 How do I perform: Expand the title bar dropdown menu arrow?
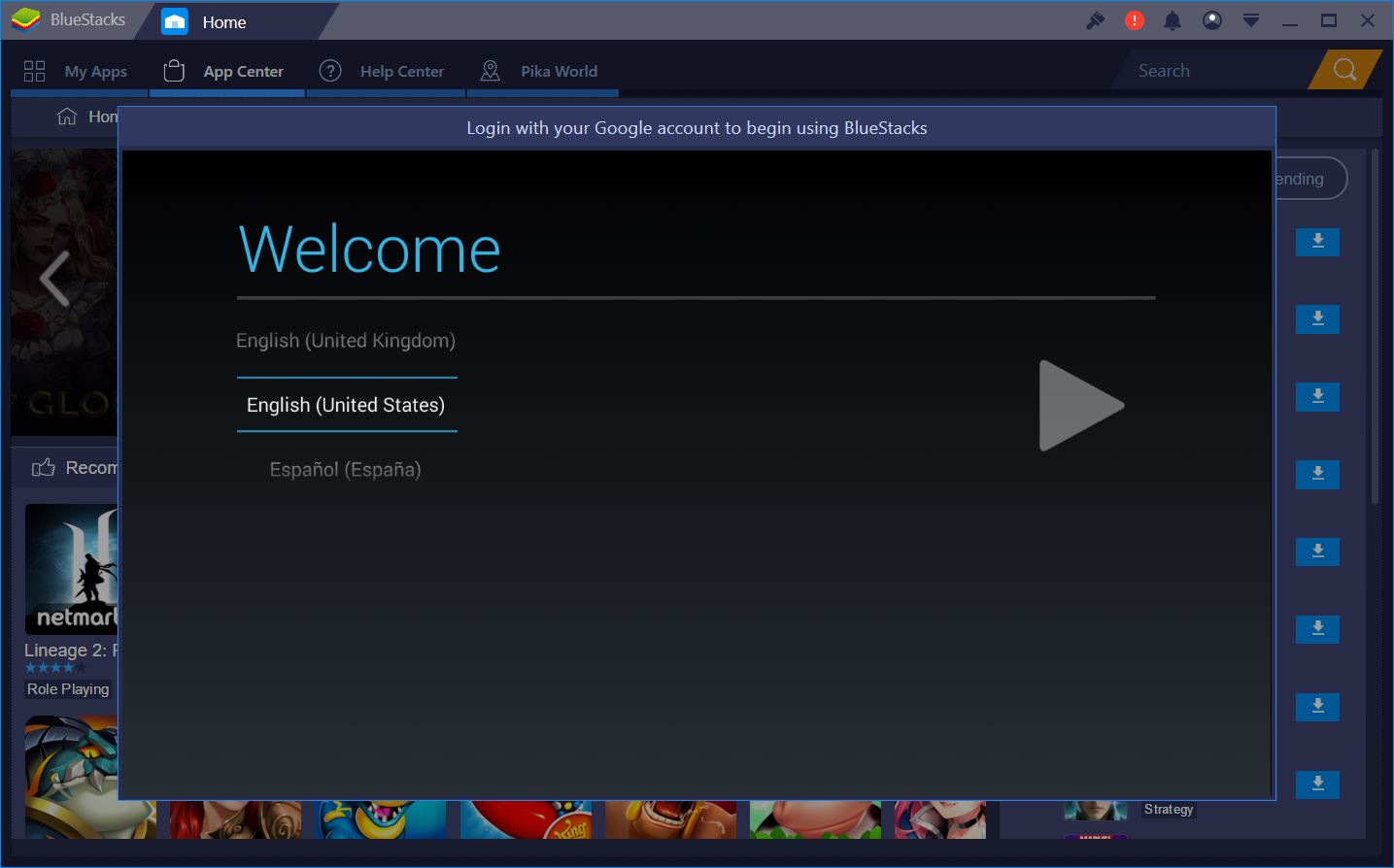coord(1251,20)
